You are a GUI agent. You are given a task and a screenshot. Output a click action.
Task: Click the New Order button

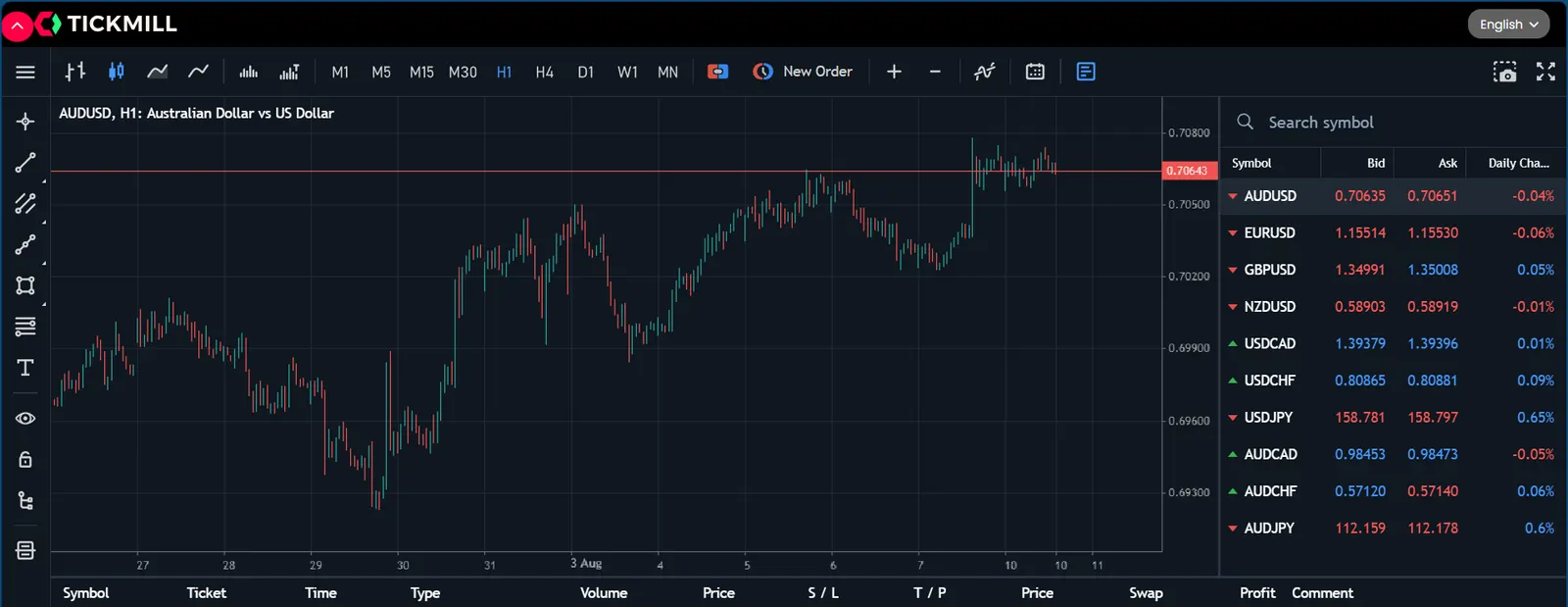pyautogui.click(x=803, y=72)
